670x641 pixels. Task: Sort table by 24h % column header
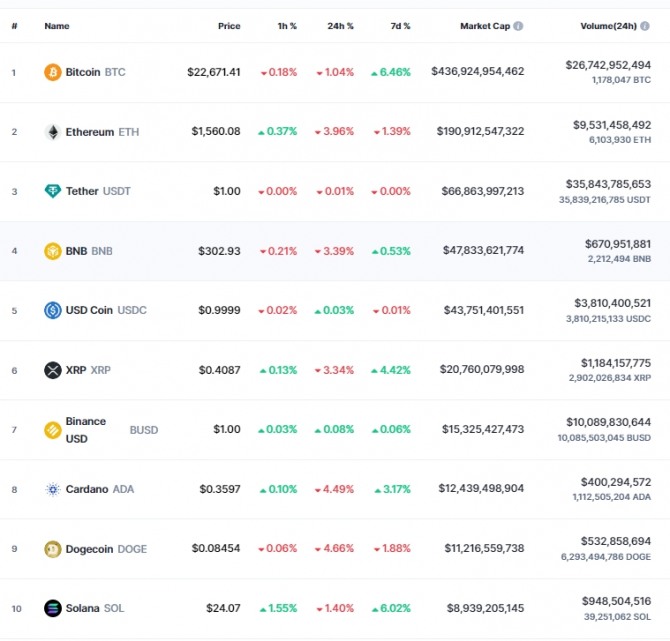click(x=341, y=26)
